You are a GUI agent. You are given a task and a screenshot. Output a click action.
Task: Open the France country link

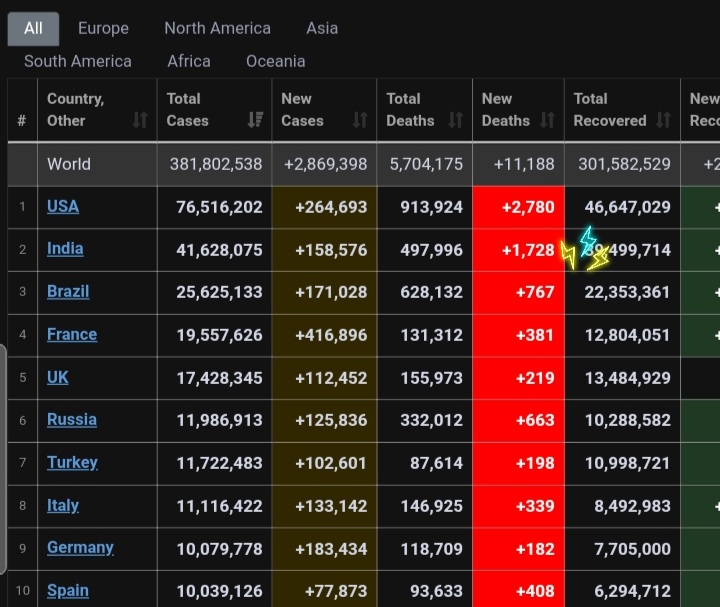pos(72,334)
